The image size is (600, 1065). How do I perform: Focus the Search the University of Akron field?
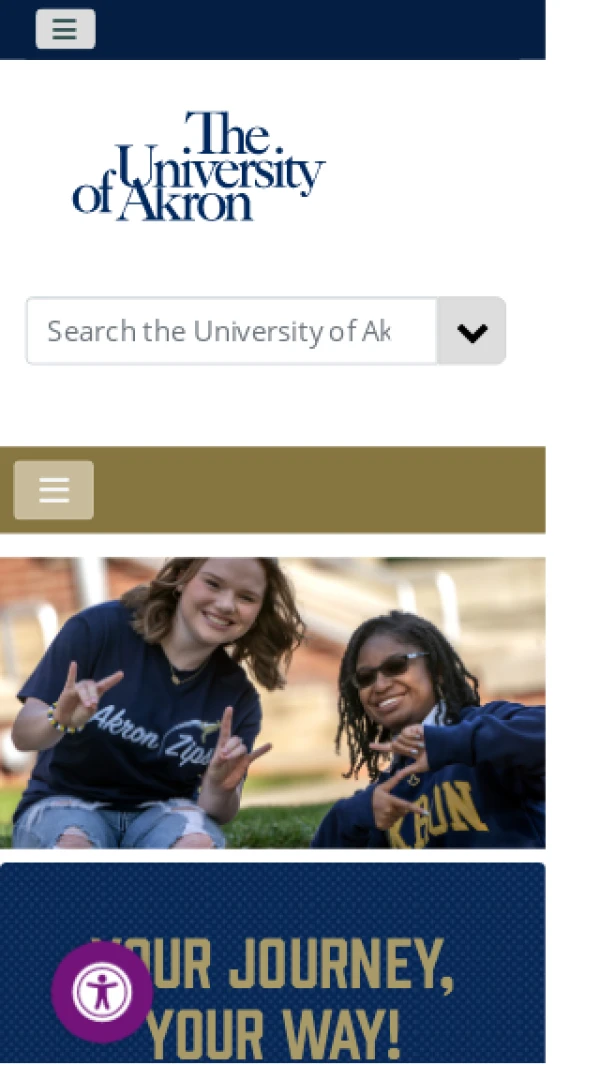232,331
